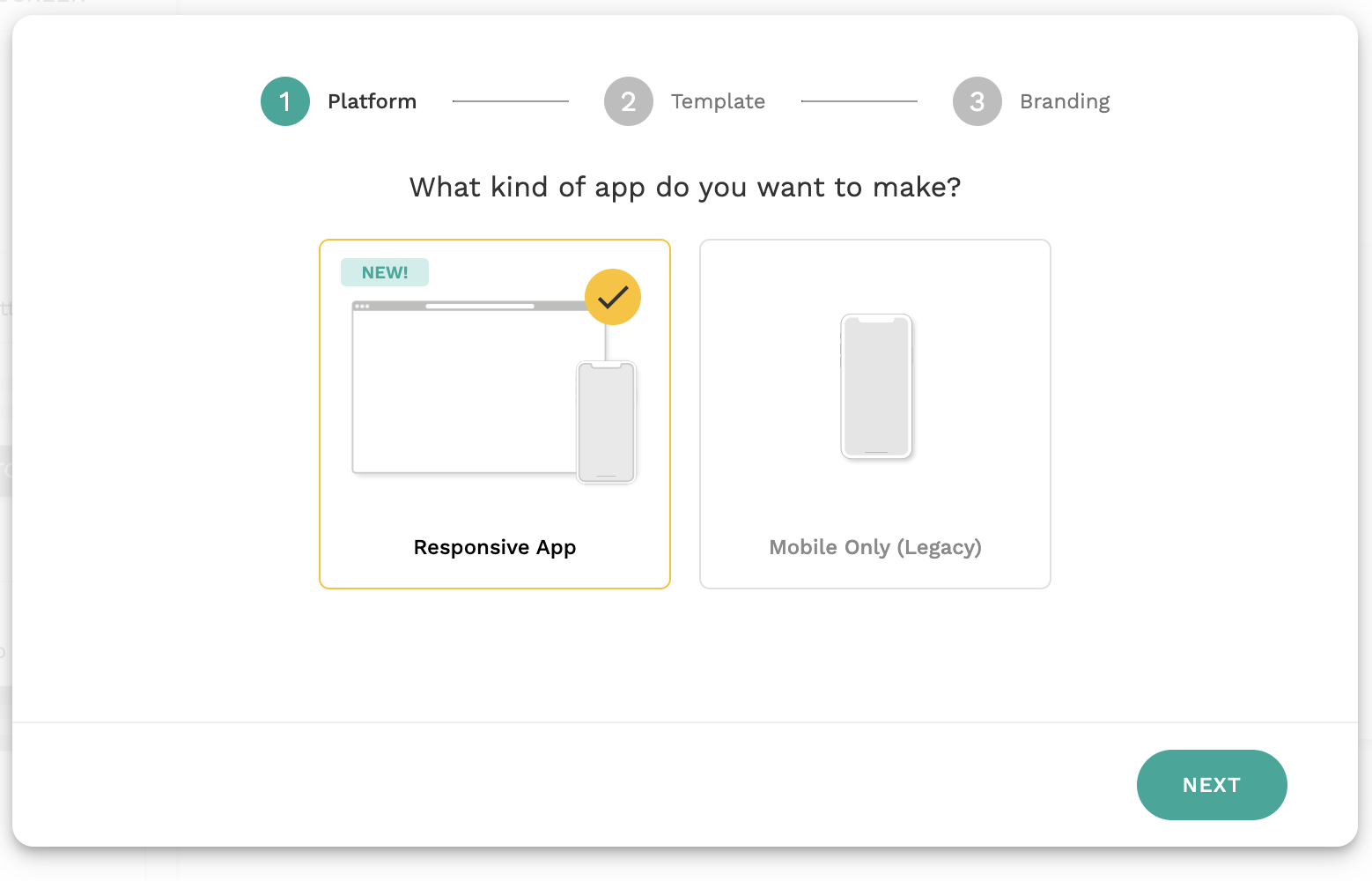This screenshot has width=1372, height=881.
Task: Click the phone icon in Mobile Only card
Action: [876, 386]
